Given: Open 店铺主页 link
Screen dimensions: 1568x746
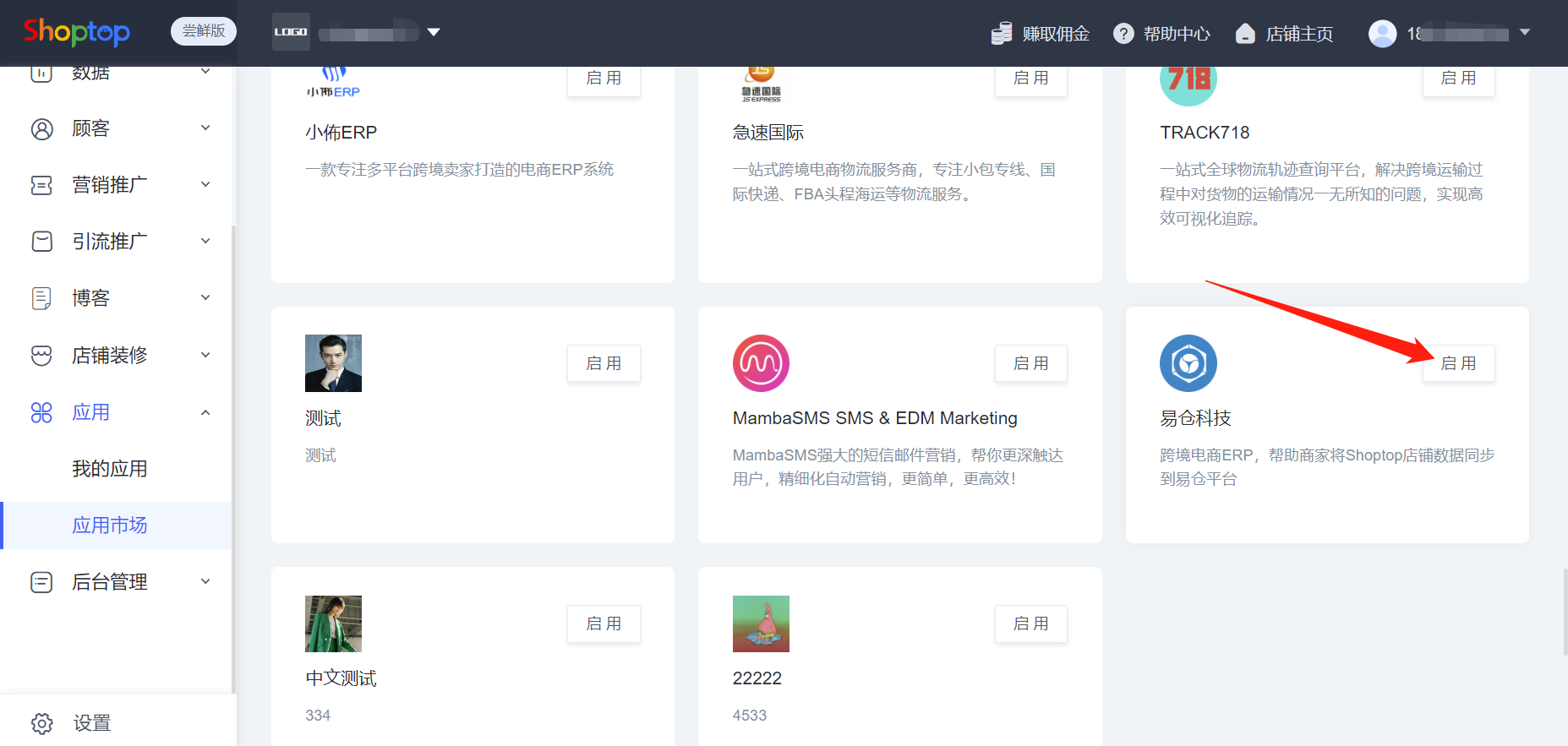Looking at the screenshot, I should point(1299,34).
